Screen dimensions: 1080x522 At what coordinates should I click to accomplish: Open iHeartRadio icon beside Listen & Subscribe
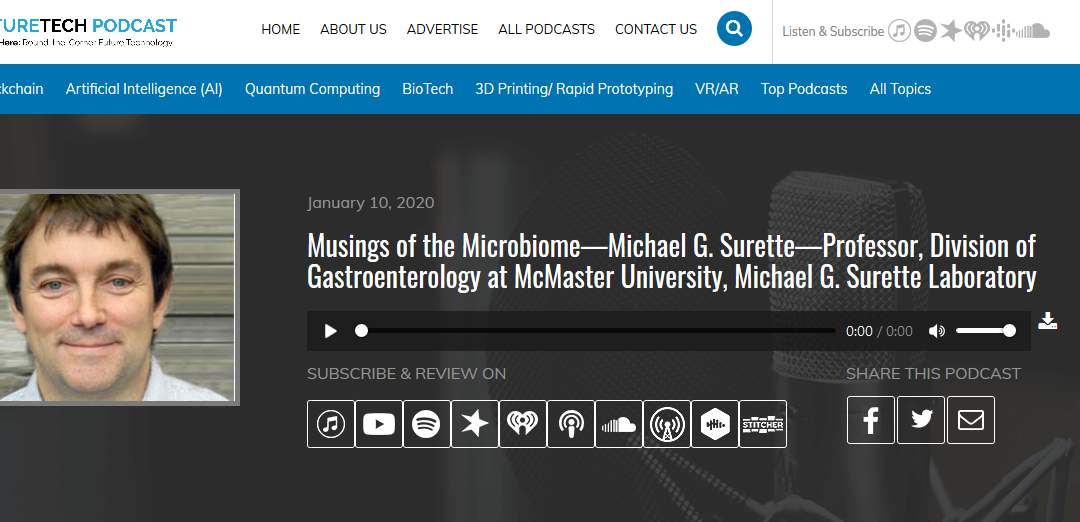[977, 30]
